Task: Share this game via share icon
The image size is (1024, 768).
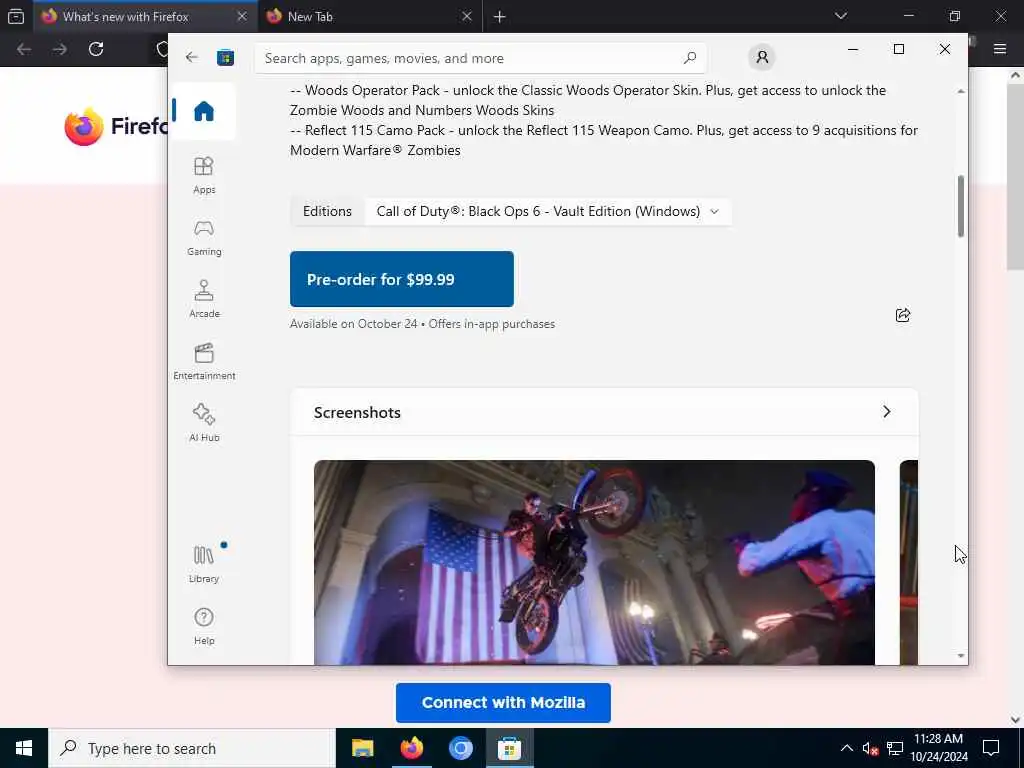Action: (903, 315)
